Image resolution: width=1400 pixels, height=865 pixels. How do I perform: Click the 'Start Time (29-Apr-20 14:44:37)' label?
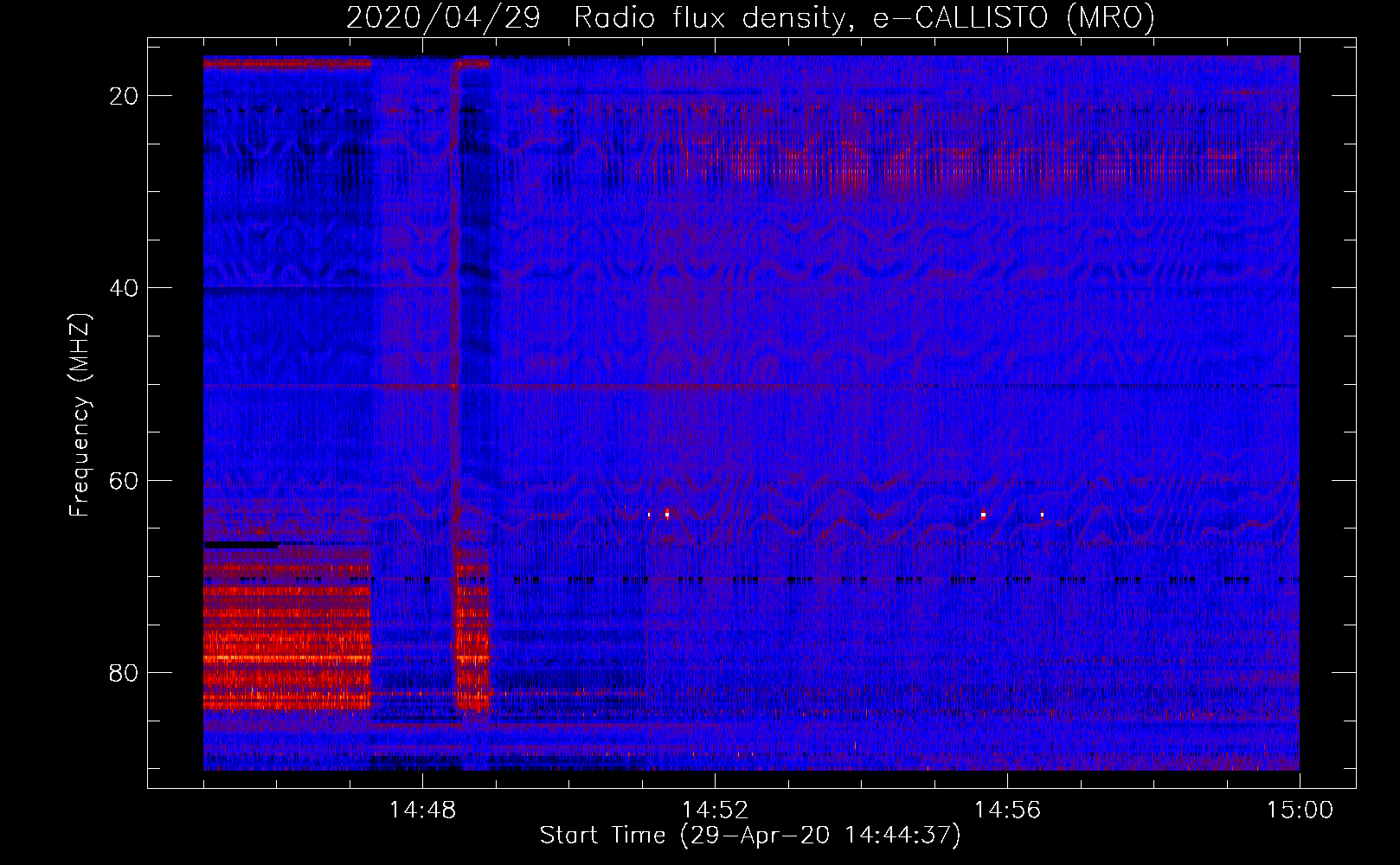point(750,836)
